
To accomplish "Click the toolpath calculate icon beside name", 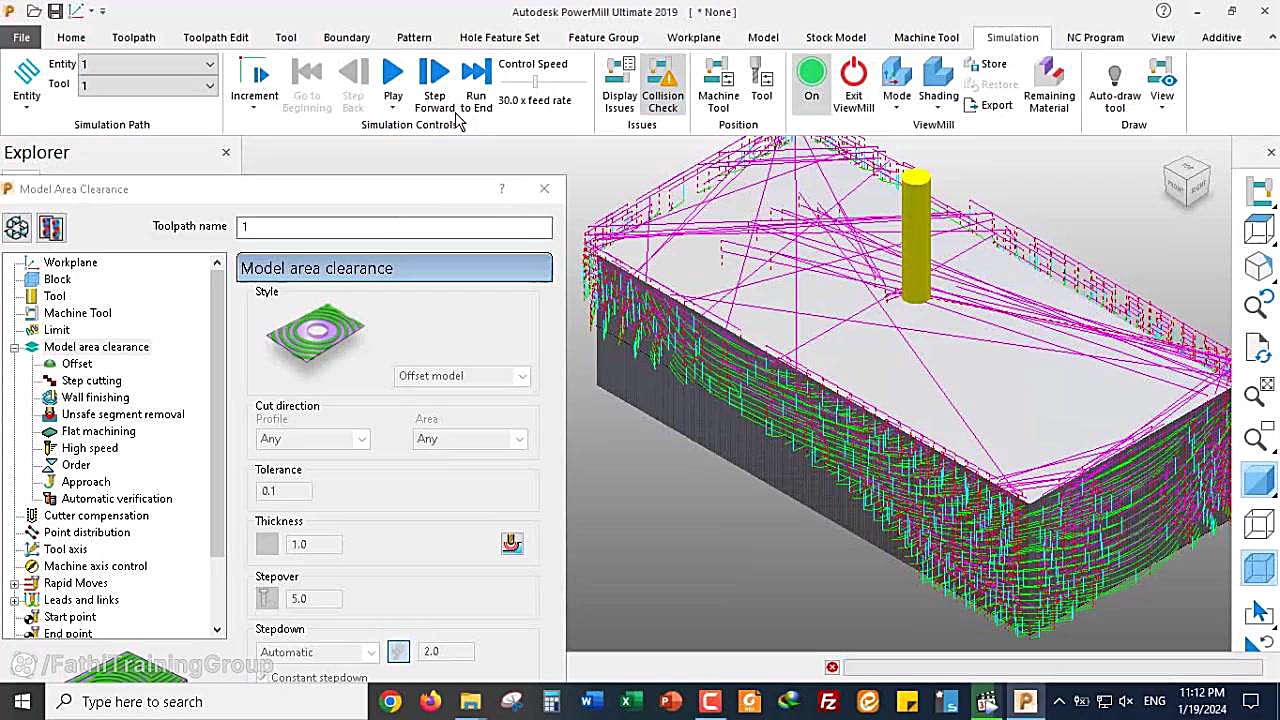I will [x=16, y=228].
